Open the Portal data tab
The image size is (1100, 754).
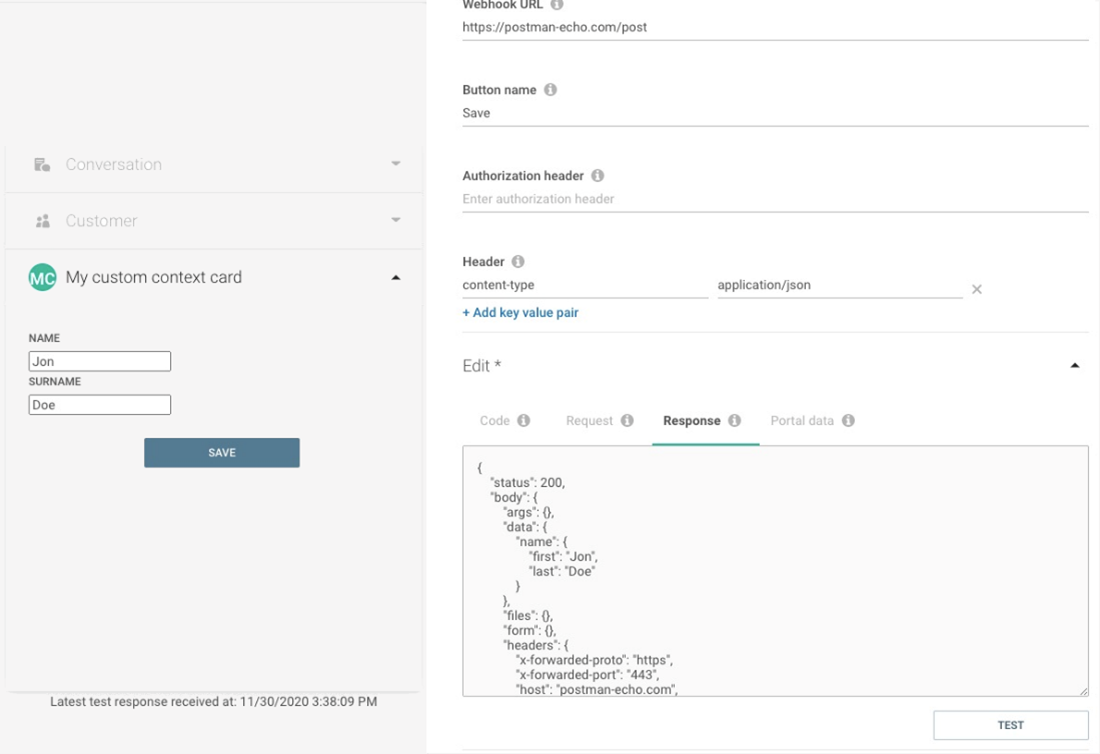pyautogui.click(x=802, y=421)
